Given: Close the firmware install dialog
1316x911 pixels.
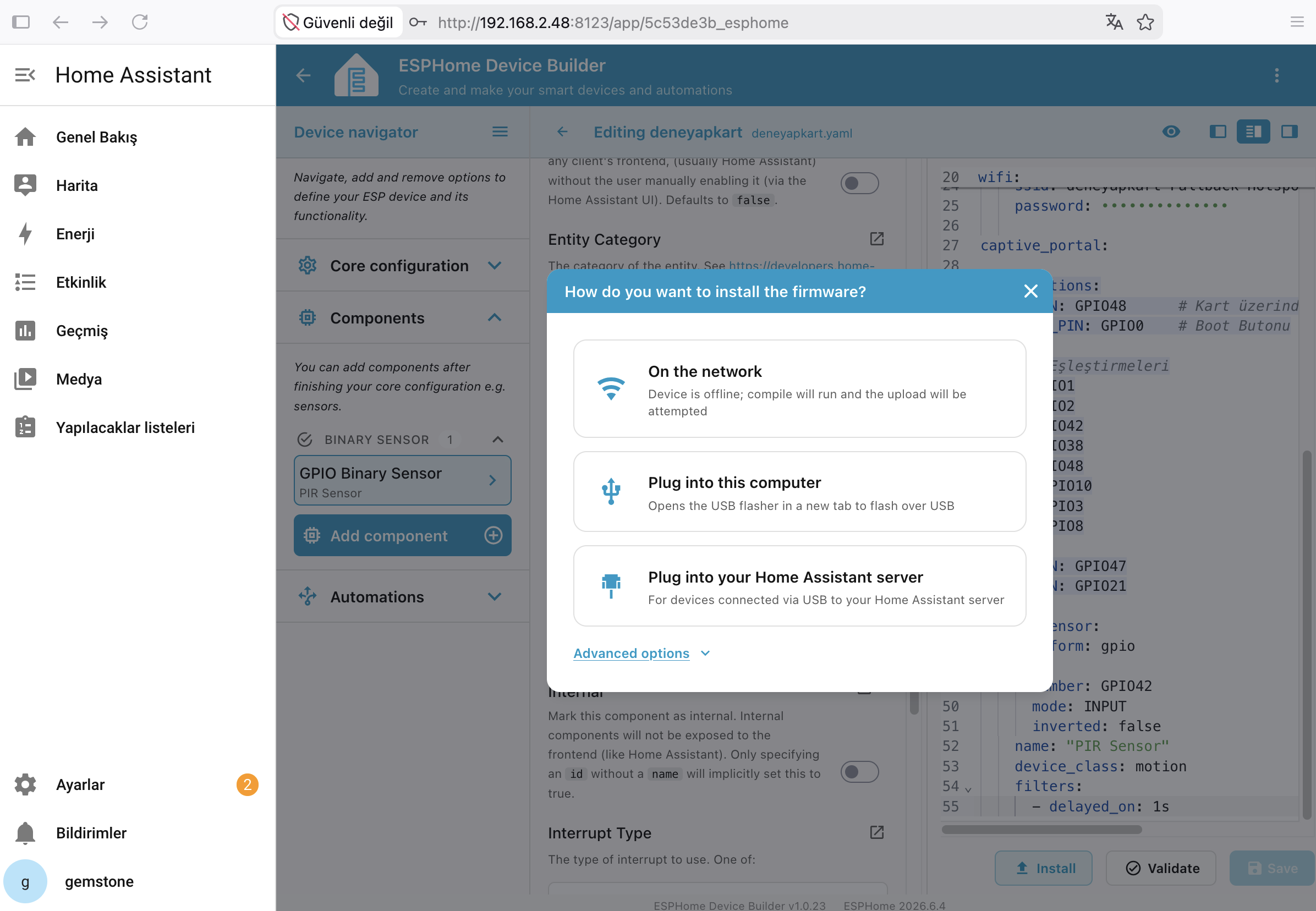Looking at the screenshot, I should coord(1030,291).
